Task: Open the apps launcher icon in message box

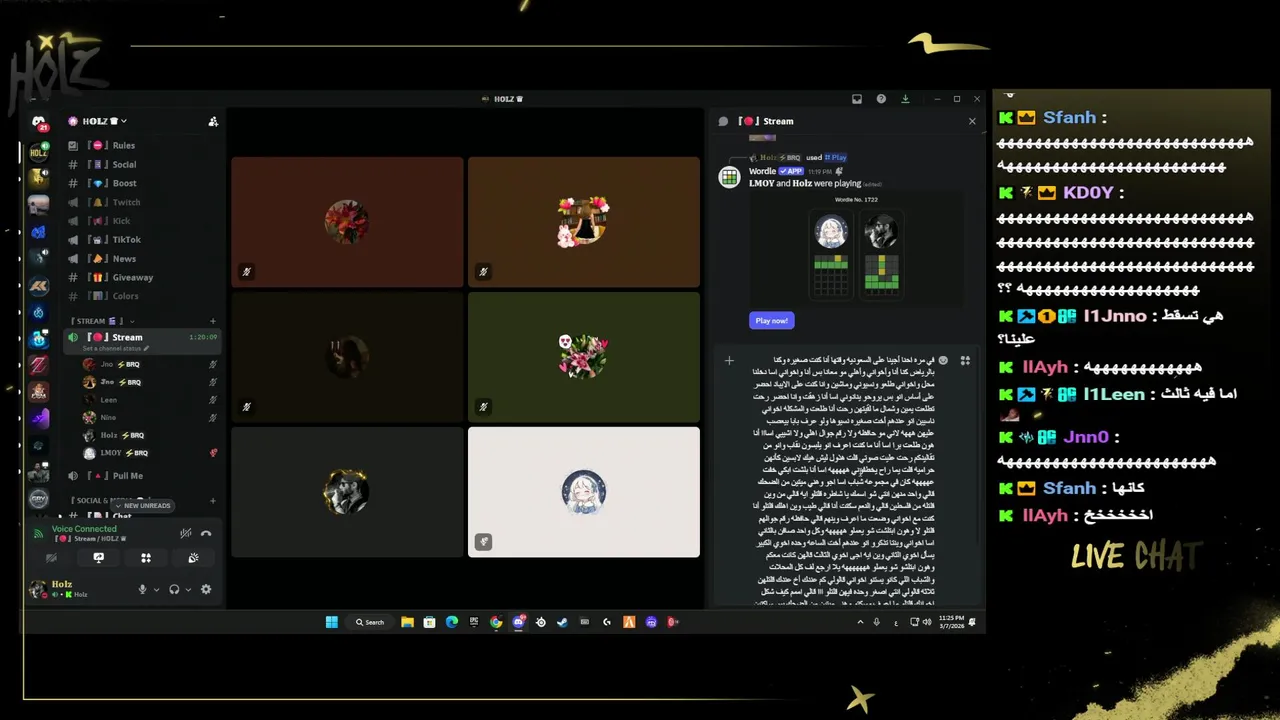Action: [x=965, y=360]
